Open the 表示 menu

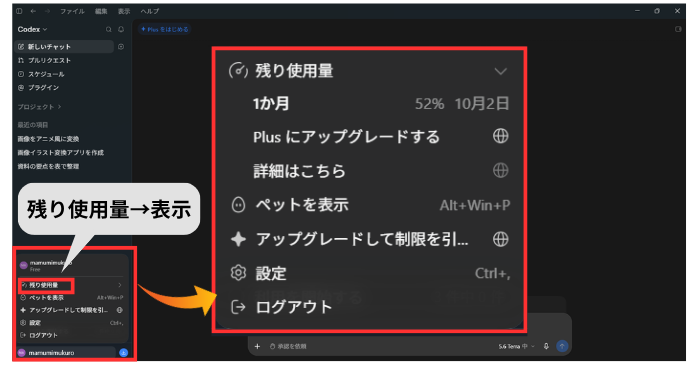click(x=124, y=11)
